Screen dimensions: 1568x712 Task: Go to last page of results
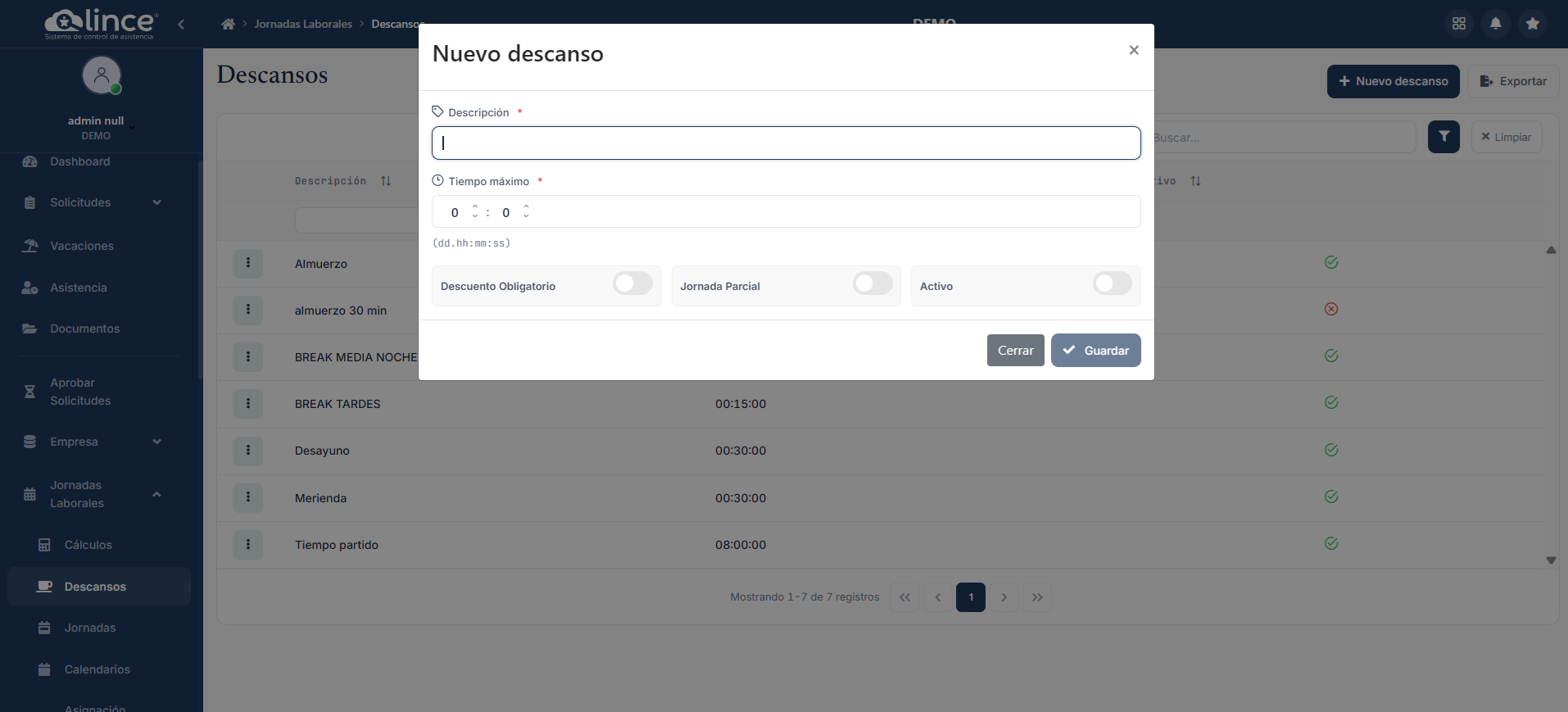pos(1037,597)
